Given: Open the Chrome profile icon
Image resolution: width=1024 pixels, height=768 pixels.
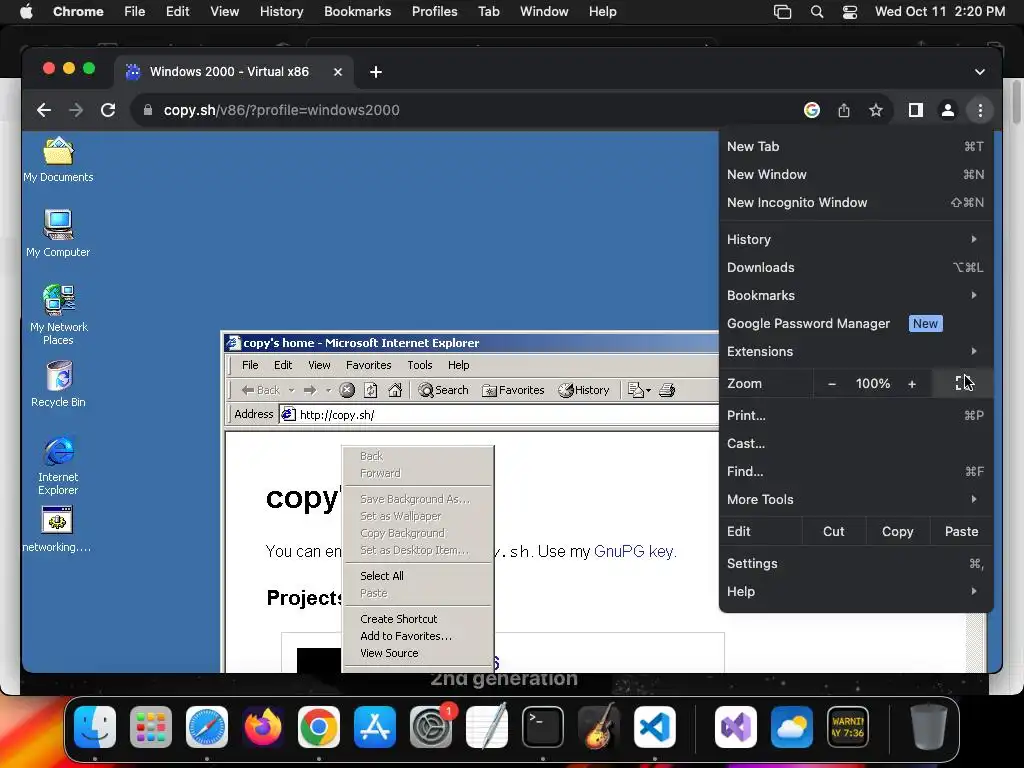Looking at the screenshot, I should pos(948,110).
